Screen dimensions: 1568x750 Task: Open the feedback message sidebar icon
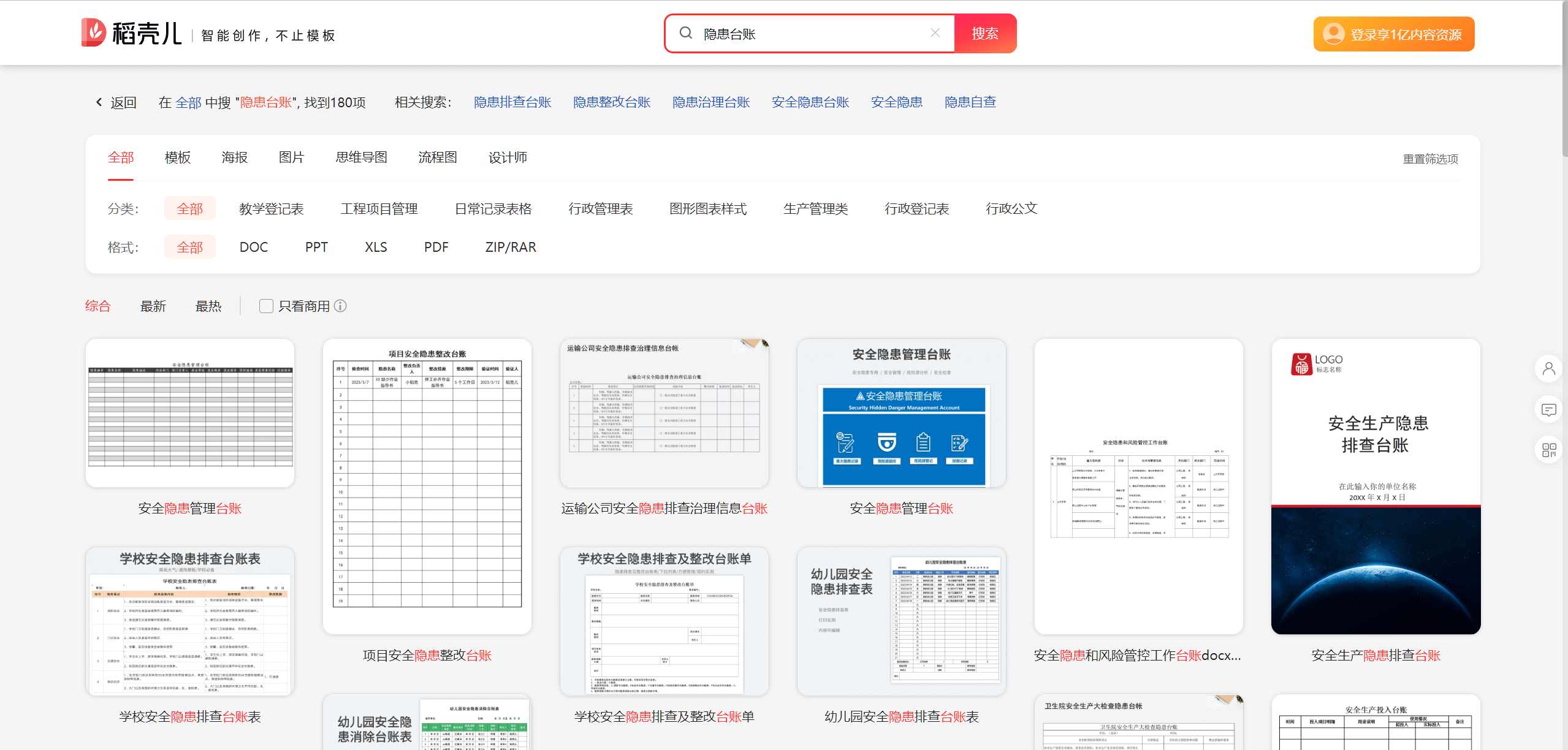point(1548,410)
